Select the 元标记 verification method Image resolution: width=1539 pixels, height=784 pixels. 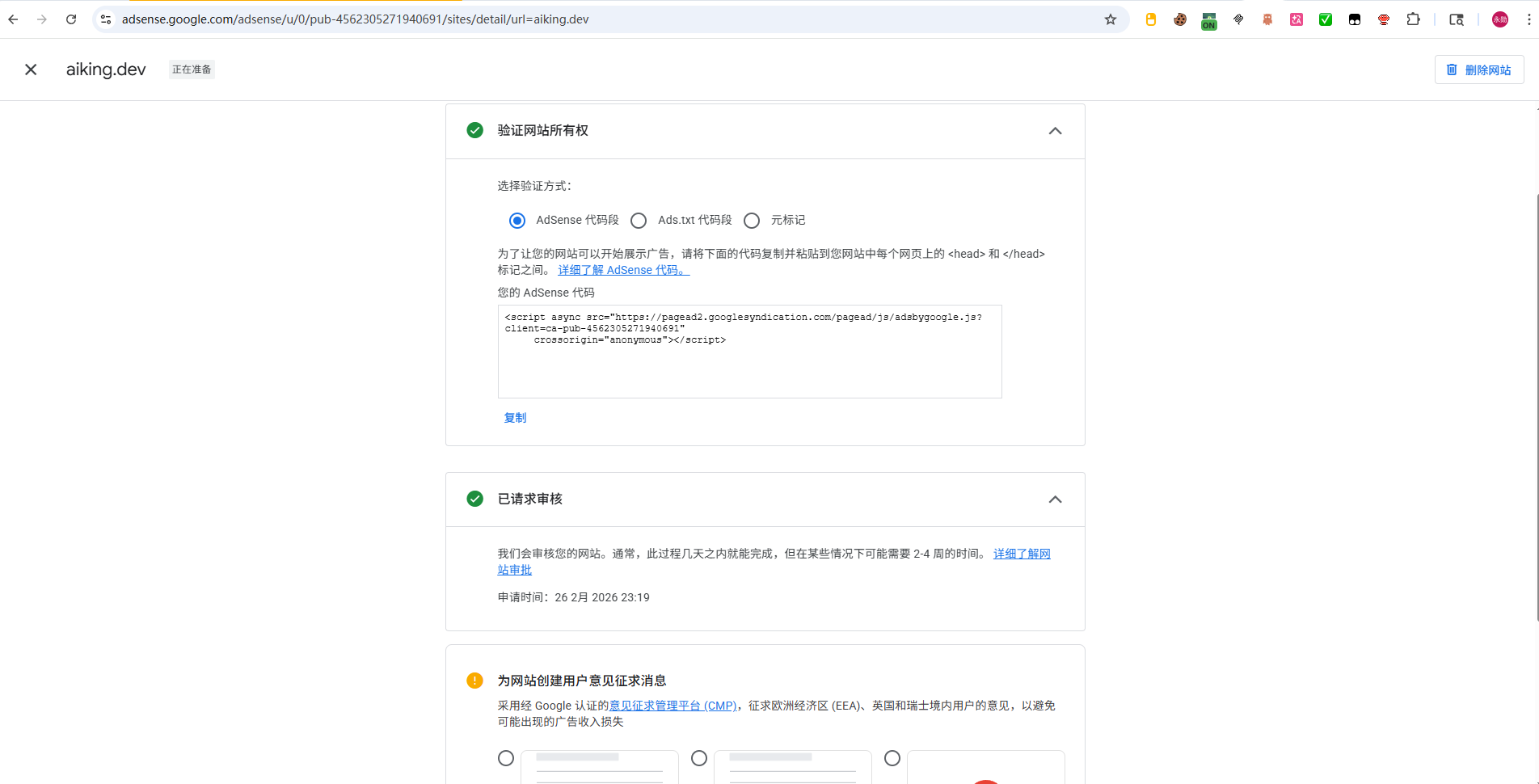click(x=752, y=221)
